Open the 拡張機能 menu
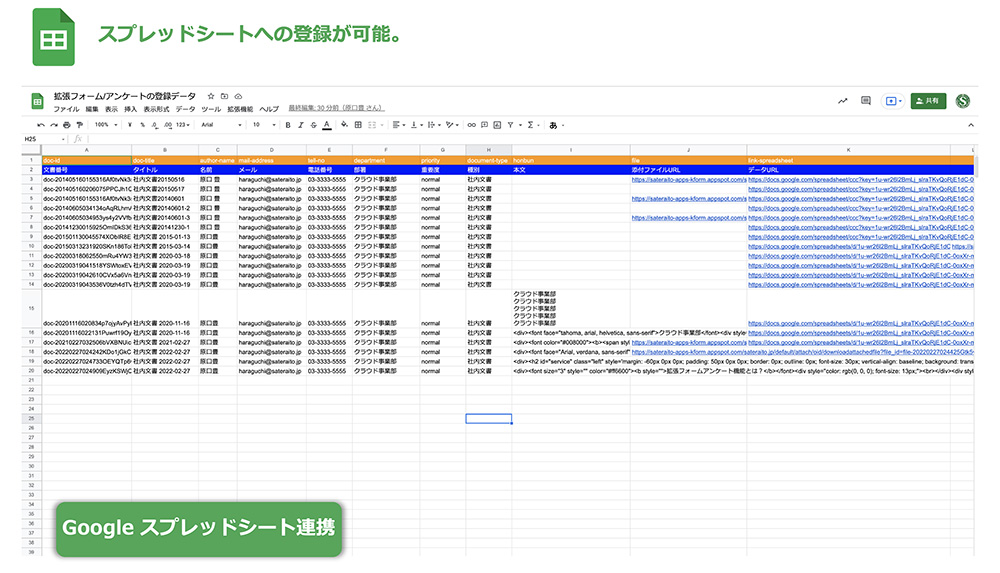Viewport: 1000px width, 573px height. click(240, 109)
